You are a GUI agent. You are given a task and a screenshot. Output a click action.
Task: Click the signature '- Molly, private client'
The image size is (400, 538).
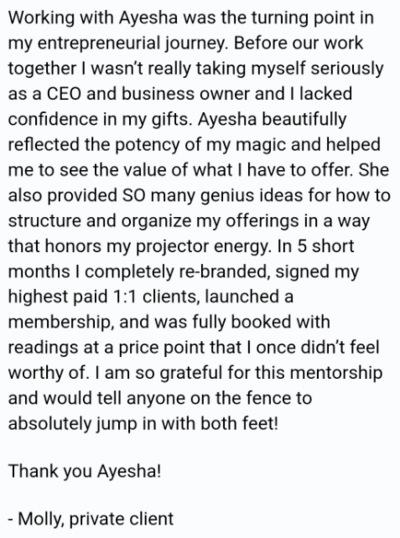(x=91, y=518)
